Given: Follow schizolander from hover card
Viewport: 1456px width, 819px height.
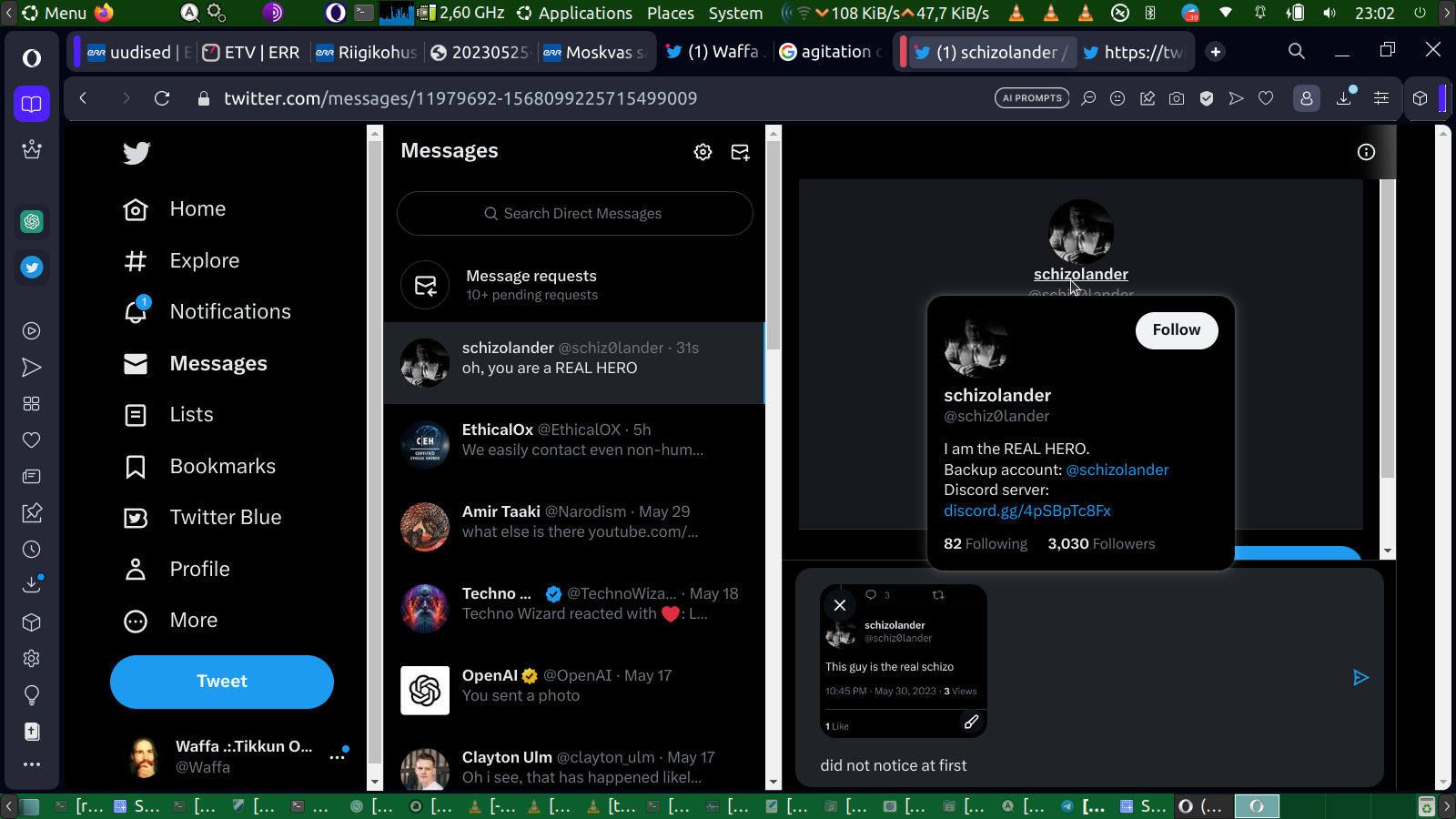Looking at the screenshot, I should [1177, 330].
